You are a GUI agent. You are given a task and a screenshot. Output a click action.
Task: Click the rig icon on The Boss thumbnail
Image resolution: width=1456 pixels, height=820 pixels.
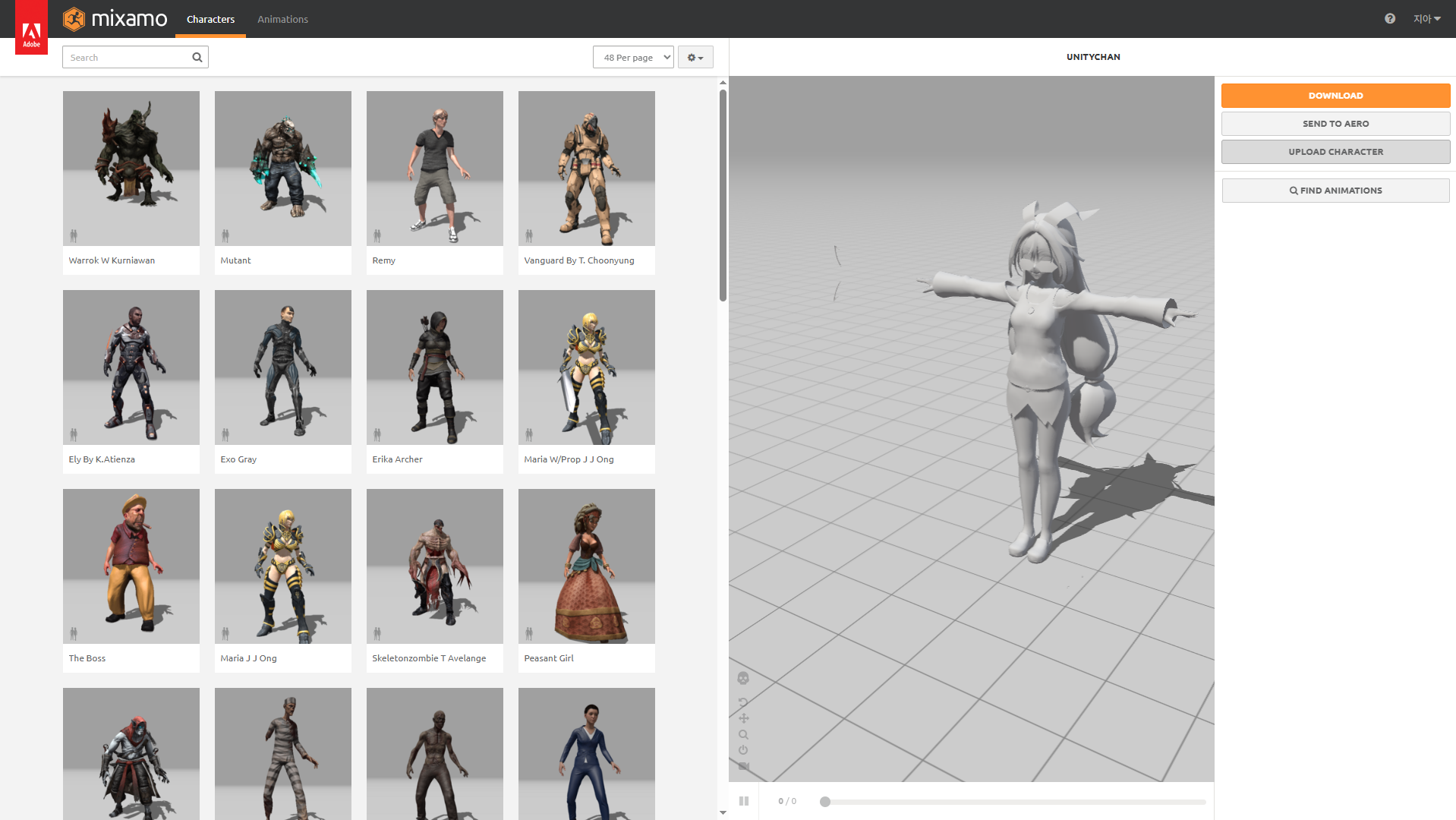[74, 633]
